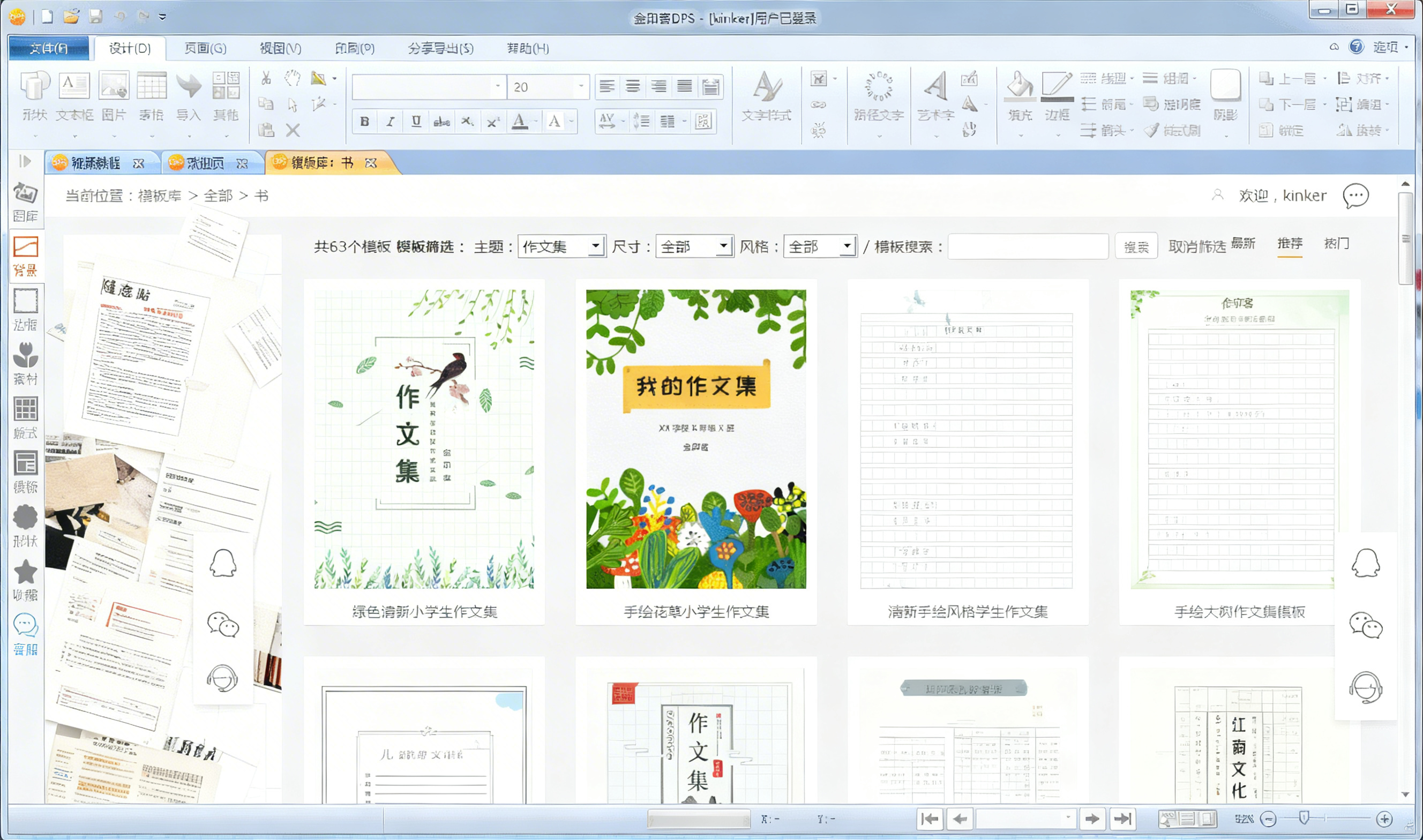
Task: Open the 分享导出(S) menu tab
Action: (x=440, y=49)
